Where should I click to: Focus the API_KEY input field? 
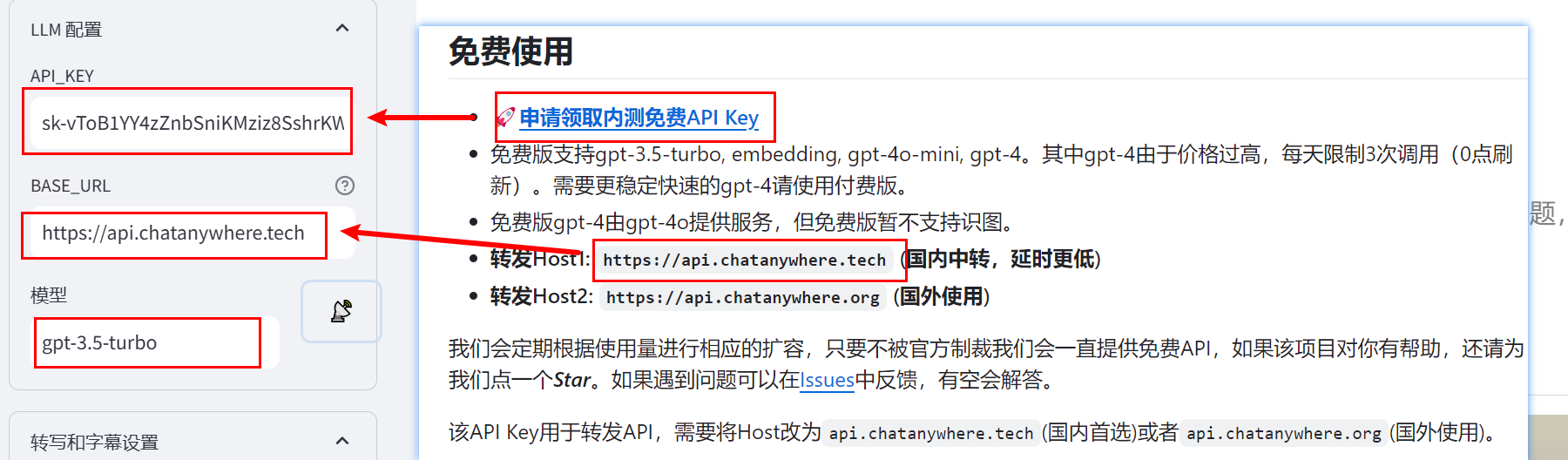(192, 123)
